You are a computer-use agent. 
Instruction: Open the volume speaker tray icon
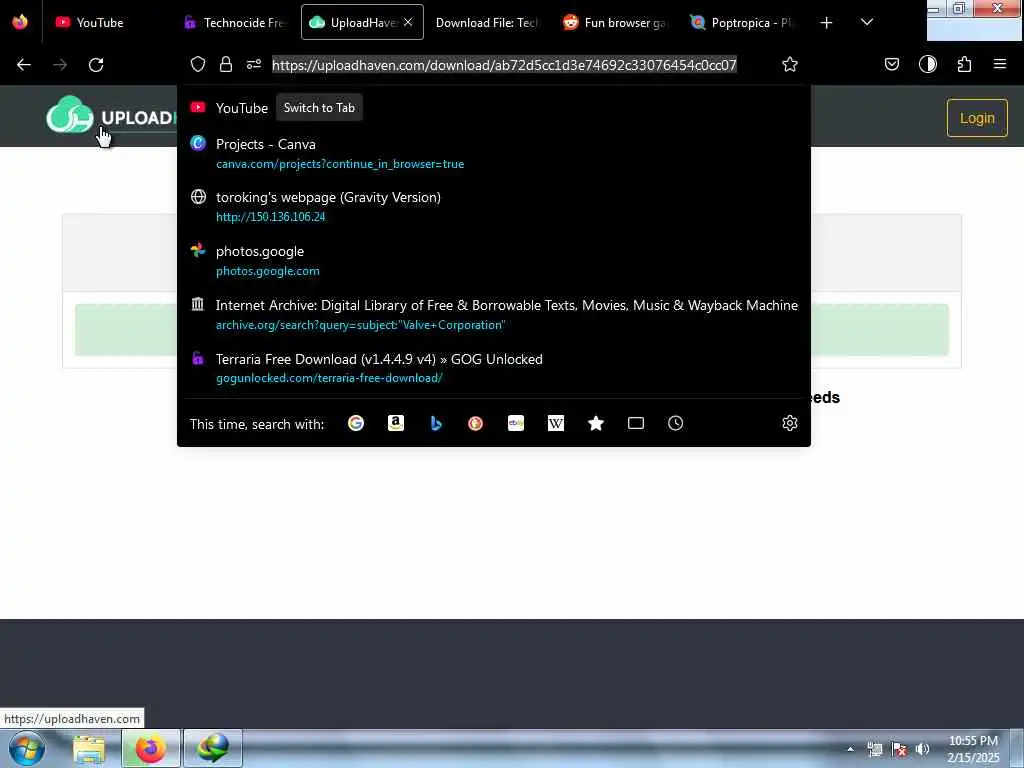point(922,749)
